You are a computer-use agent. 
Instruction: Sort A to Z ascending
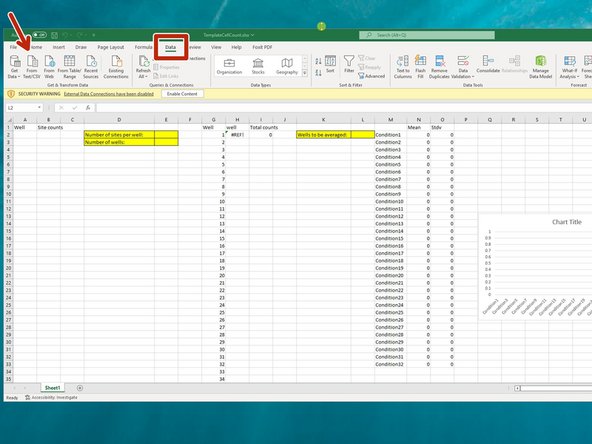pos(318,61)
